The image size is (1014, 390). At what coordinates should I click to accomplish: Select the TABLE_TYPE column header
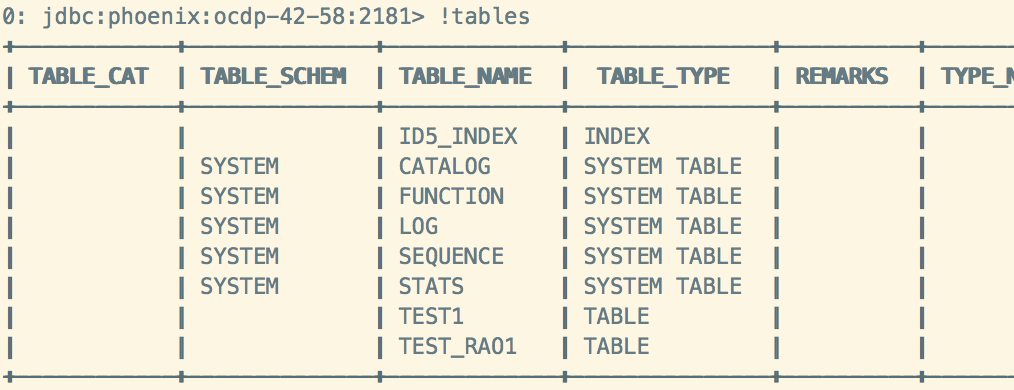[x=663, y=76]
